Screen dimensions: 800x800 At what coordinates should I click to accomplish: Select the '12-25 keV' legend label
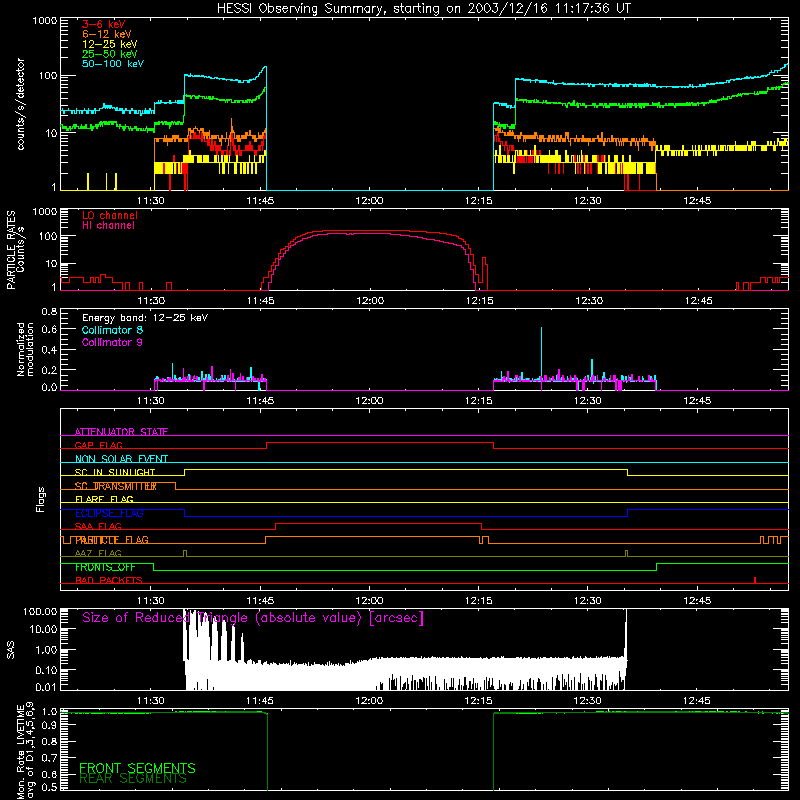(x=110, y=44)
